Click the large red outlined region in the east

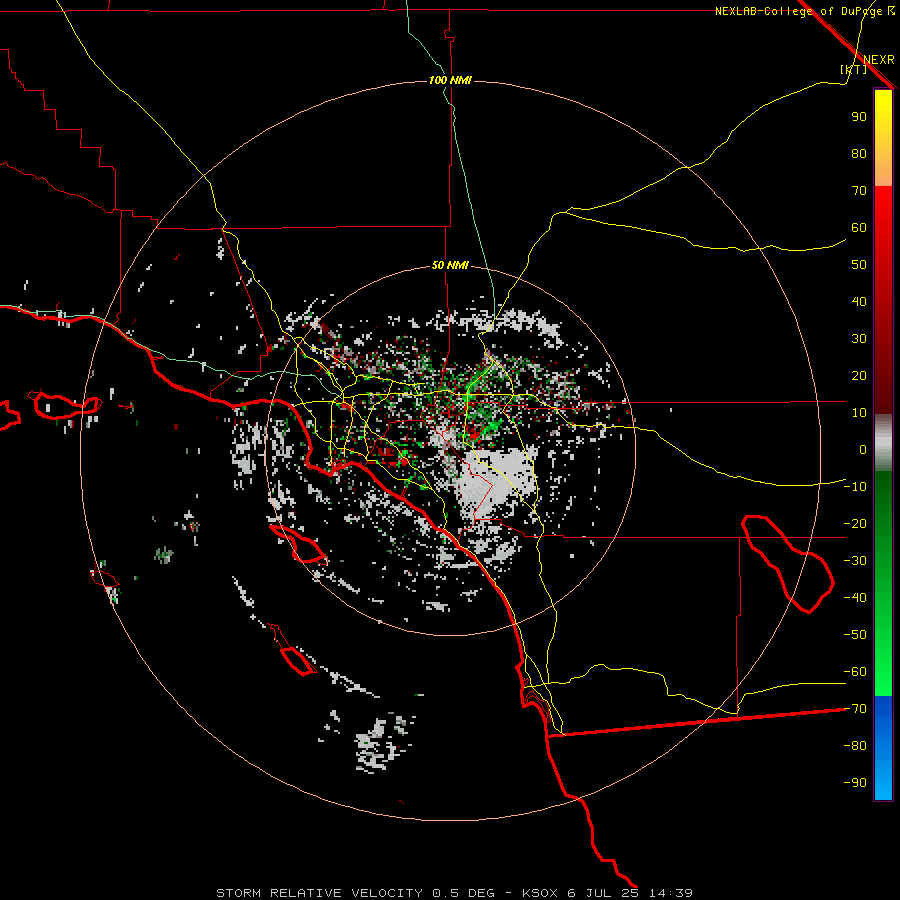point(788,564)
